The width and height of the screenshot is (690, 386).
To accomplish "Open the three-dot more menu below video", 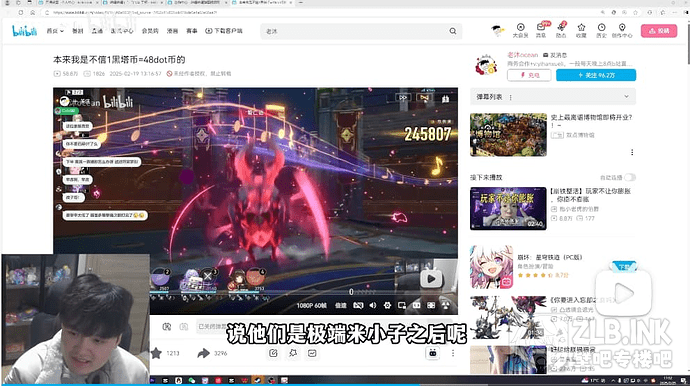I will (453, 353).
